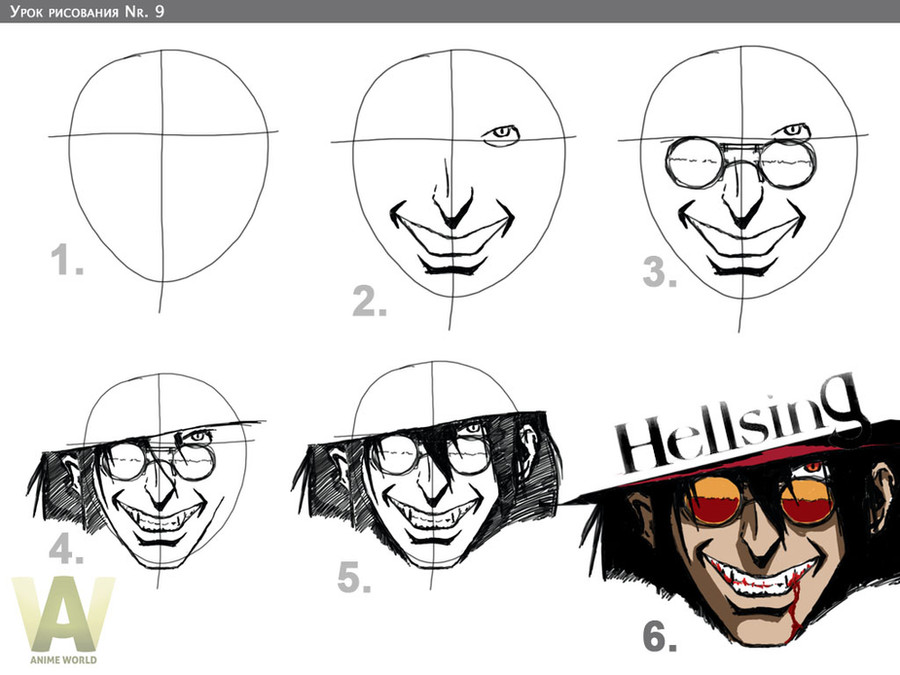Select the step 1 blank head outline sketch
This screenshot has height=675, width=900.
[164, 181]
